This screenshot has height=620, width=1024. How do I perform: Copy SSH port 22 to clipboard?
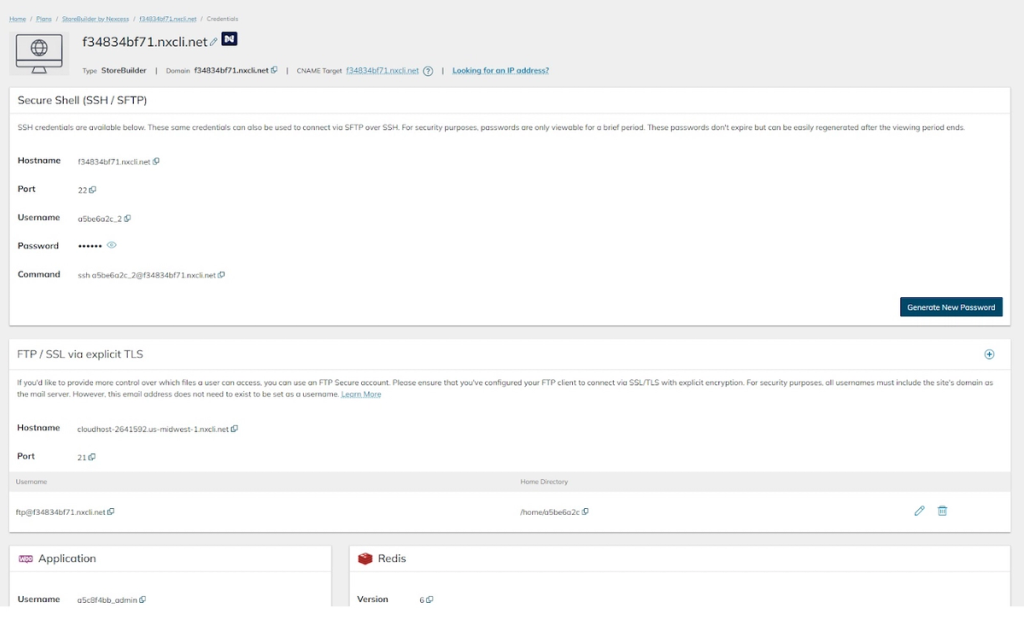(93, 190)
